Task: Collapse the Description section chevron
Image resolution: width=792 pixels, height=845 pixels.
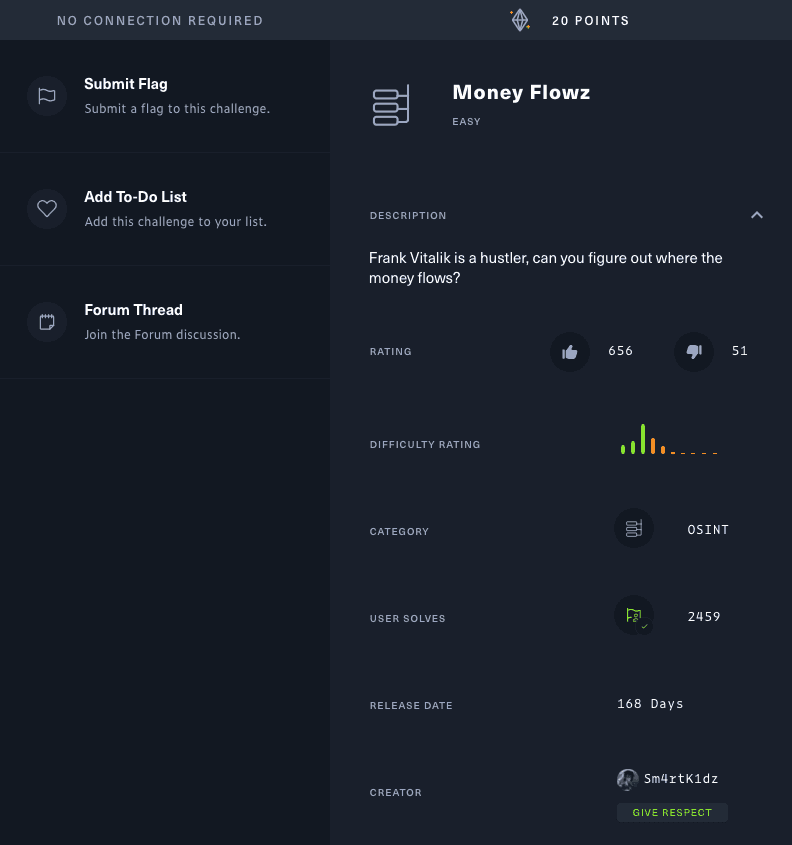Action: click(x=757, y=215)
